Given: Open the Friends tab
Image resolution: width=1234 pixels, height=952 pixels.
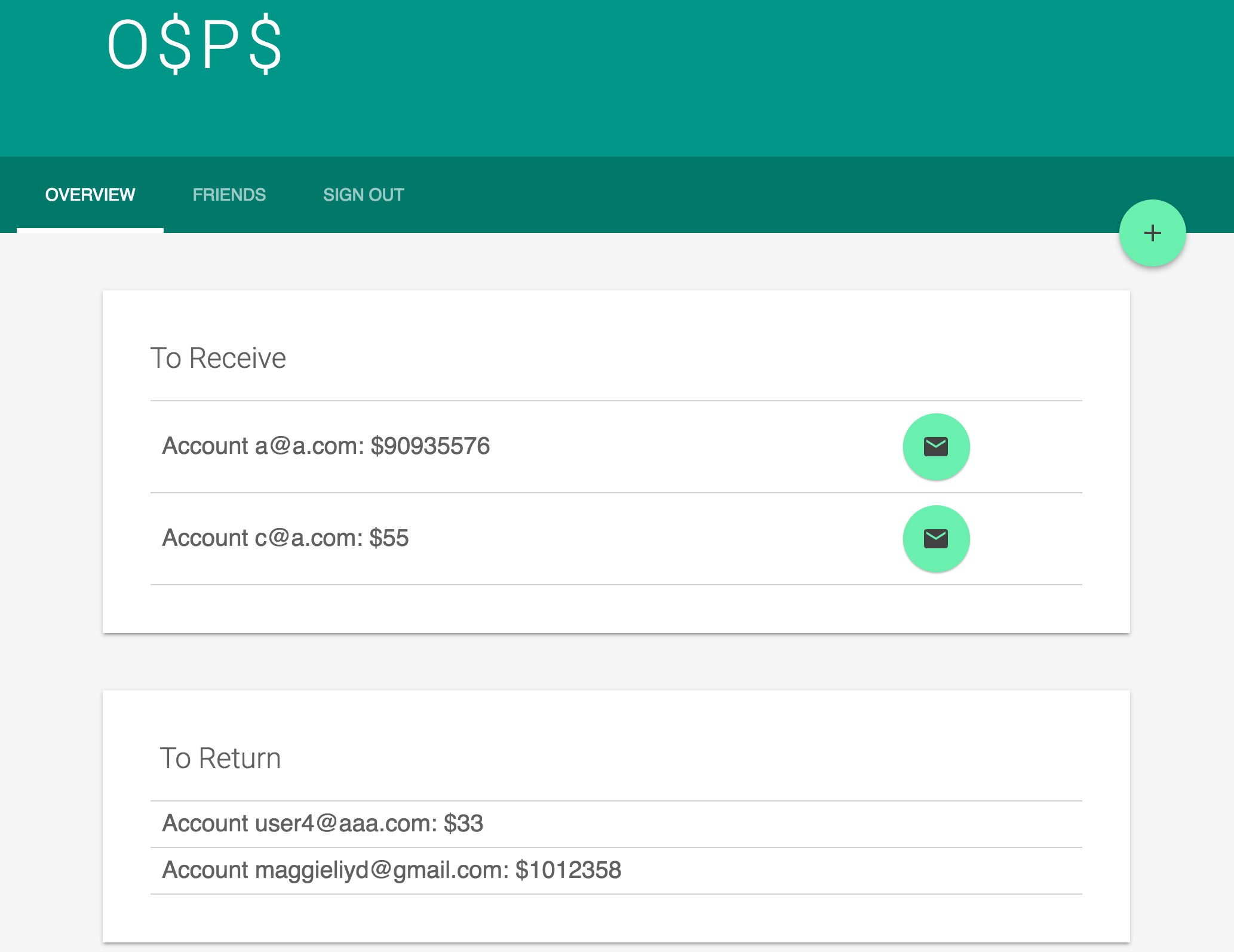Looking at the screenshot, I should point(229,195).
